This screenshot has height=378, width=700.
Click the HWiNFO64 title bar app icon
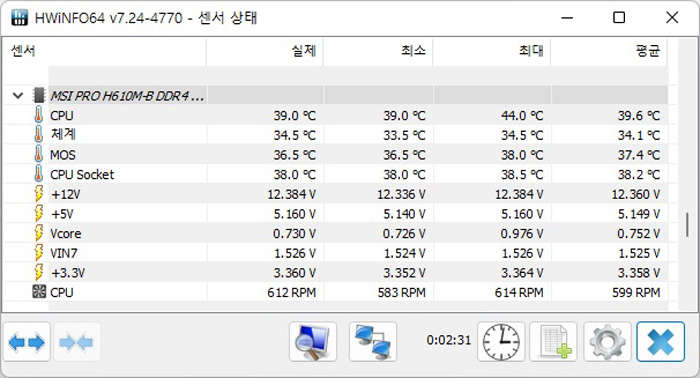pos(20,18)
